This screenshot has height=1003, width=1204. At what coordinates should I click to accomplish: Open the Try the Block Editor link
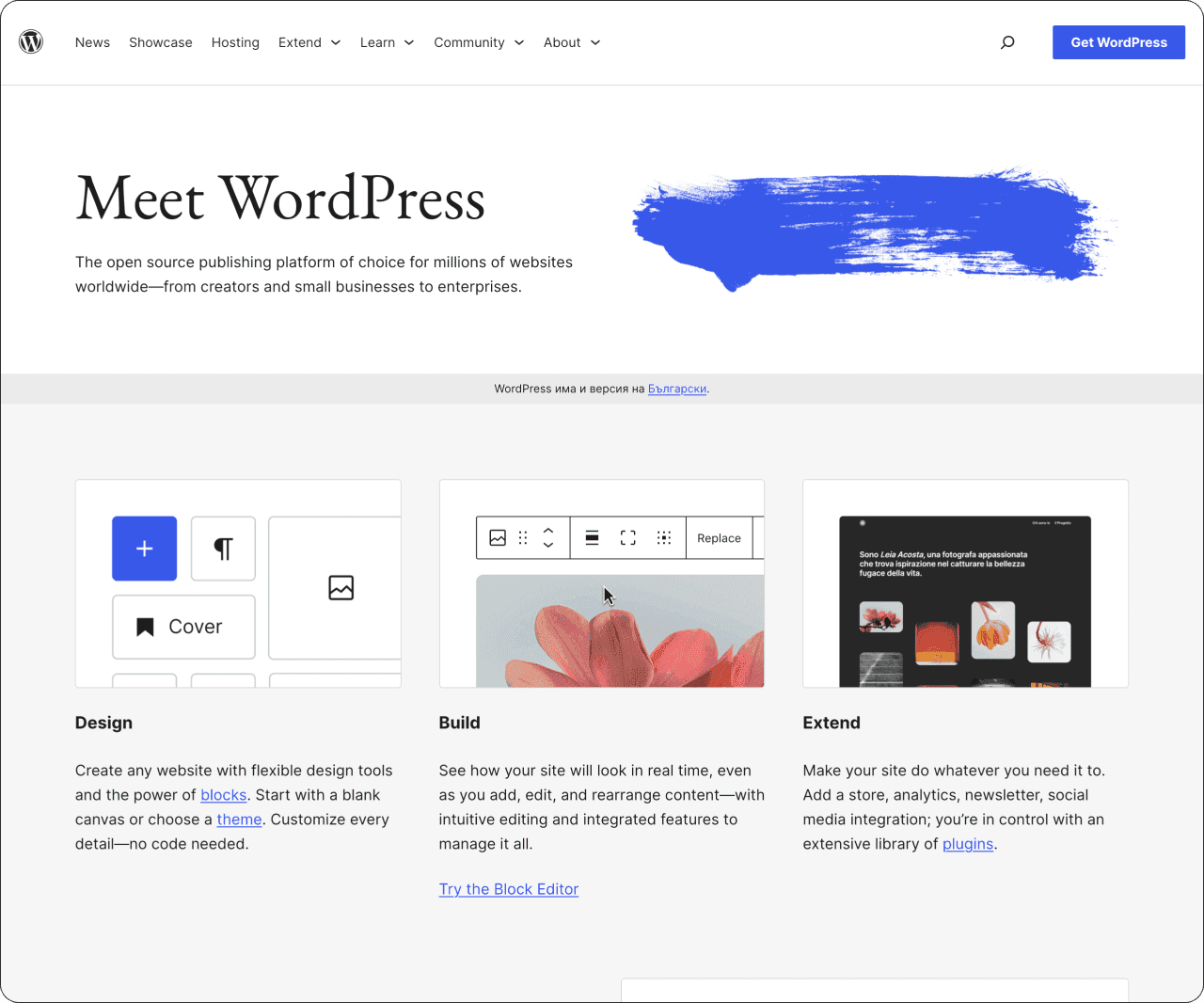(509, 889)
